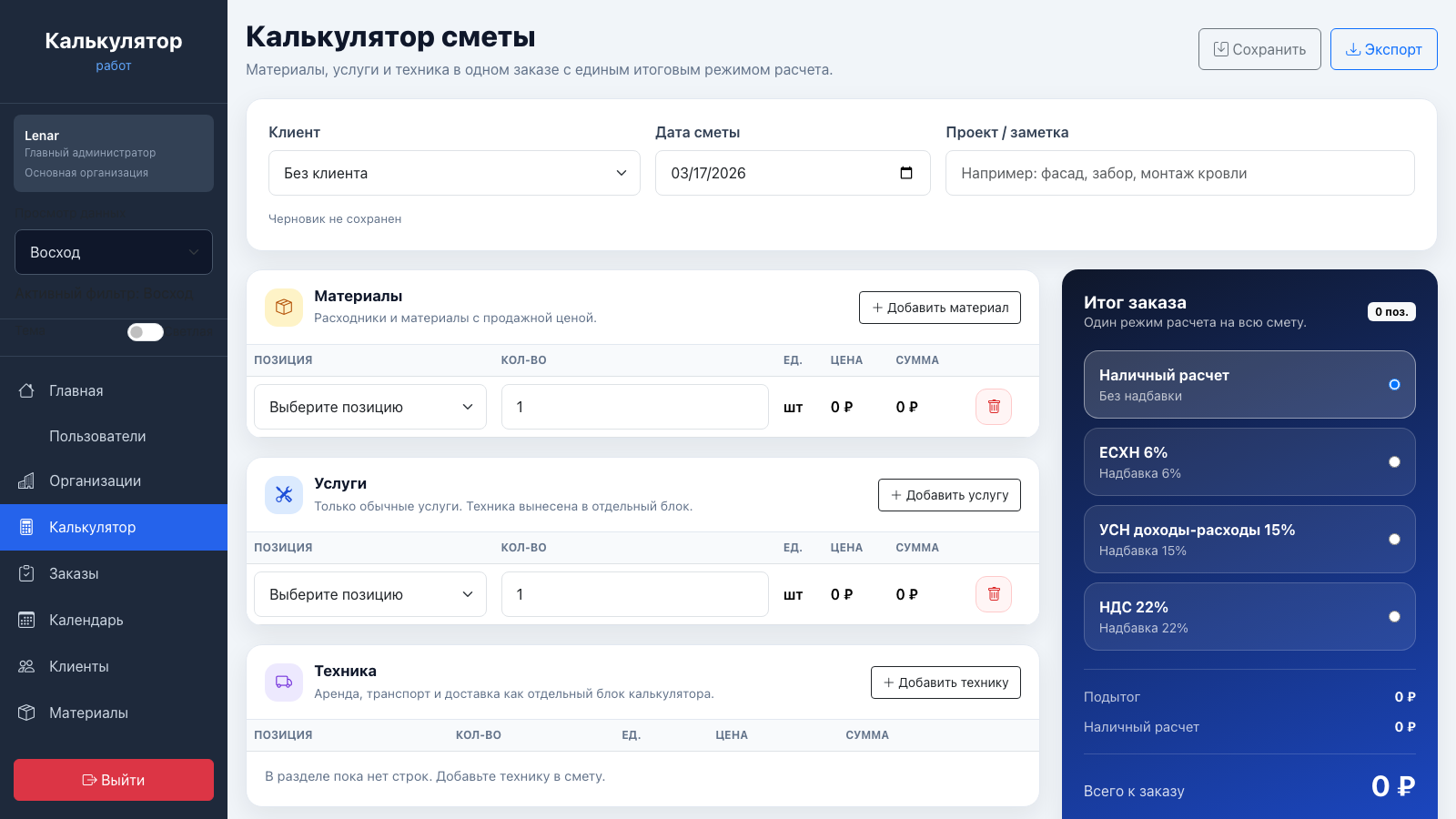Open the Восход organization dropdown
The image size is (1456, 819).
click(x=113, y=252)
